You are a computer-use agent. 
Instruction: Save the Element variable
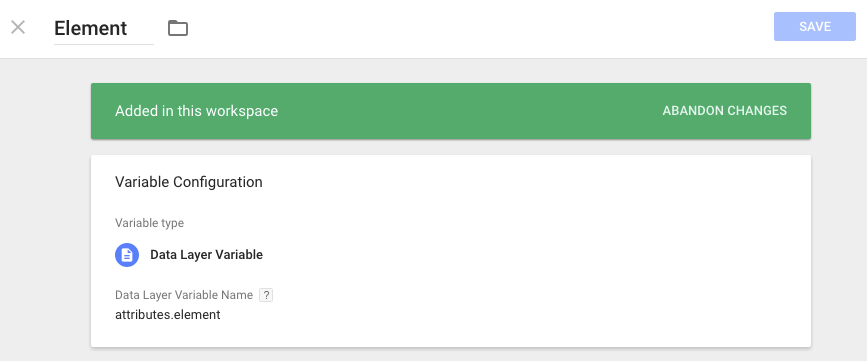(x=814, y=27)
